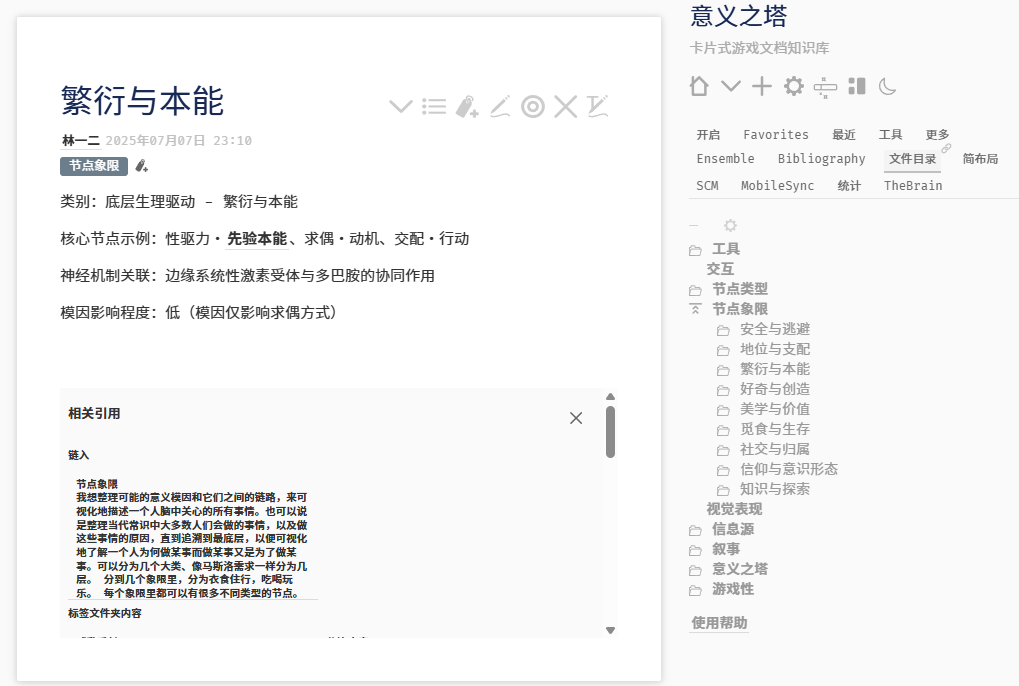Viewport: 1019px width, 686px height.
Task: Click the add-tag icon in tiddler toolbar
Action: tap(467, 107)
